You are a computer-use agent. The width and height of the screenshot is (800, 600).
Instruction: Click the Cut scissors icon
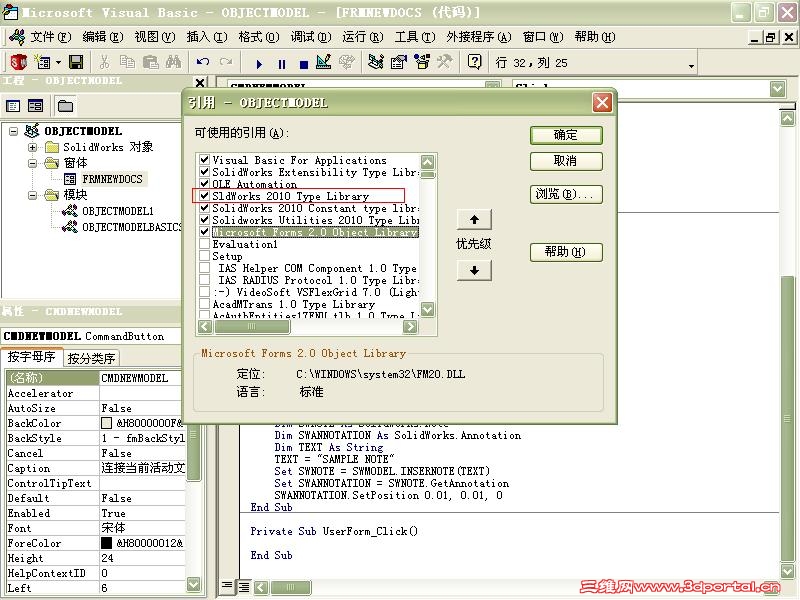105,62
